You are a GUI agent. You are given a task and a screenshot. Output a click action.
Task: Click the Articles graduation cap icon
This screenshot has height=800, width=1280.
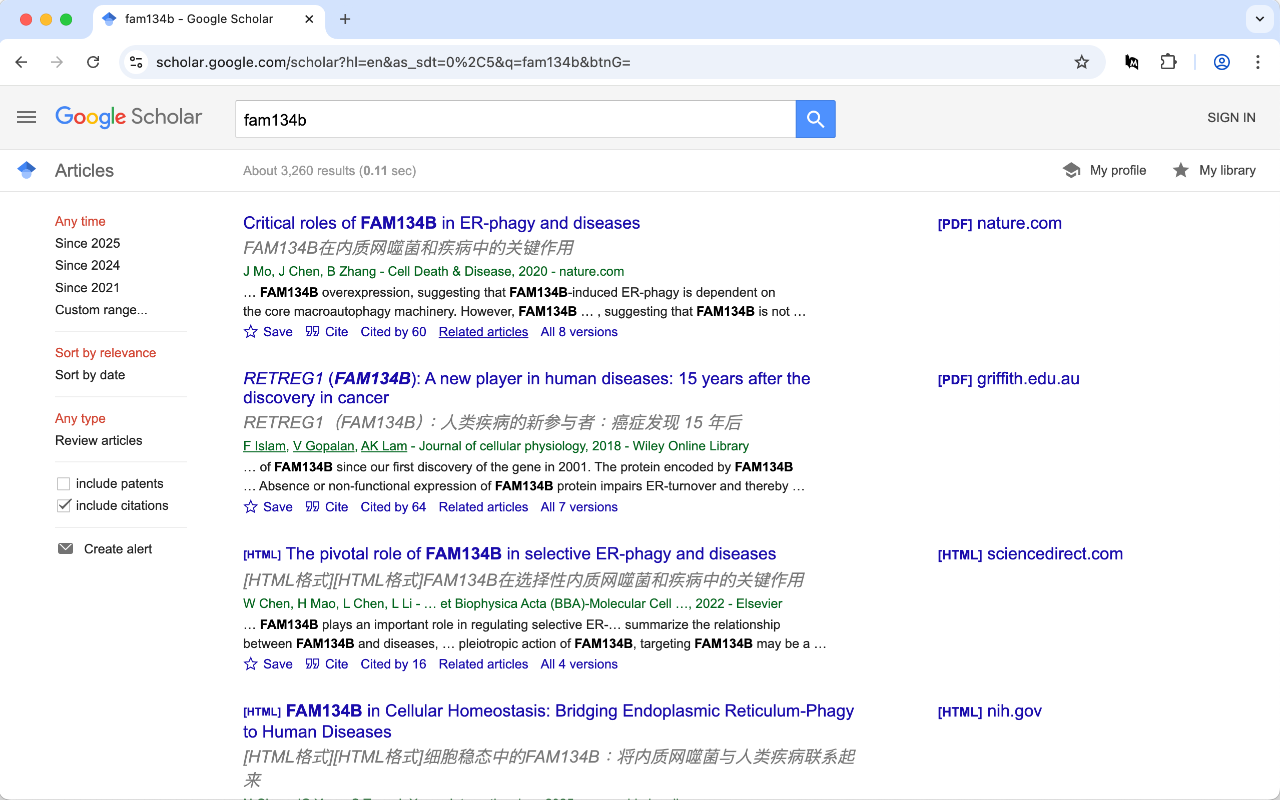pyautogui.click(x=27, y=170)
